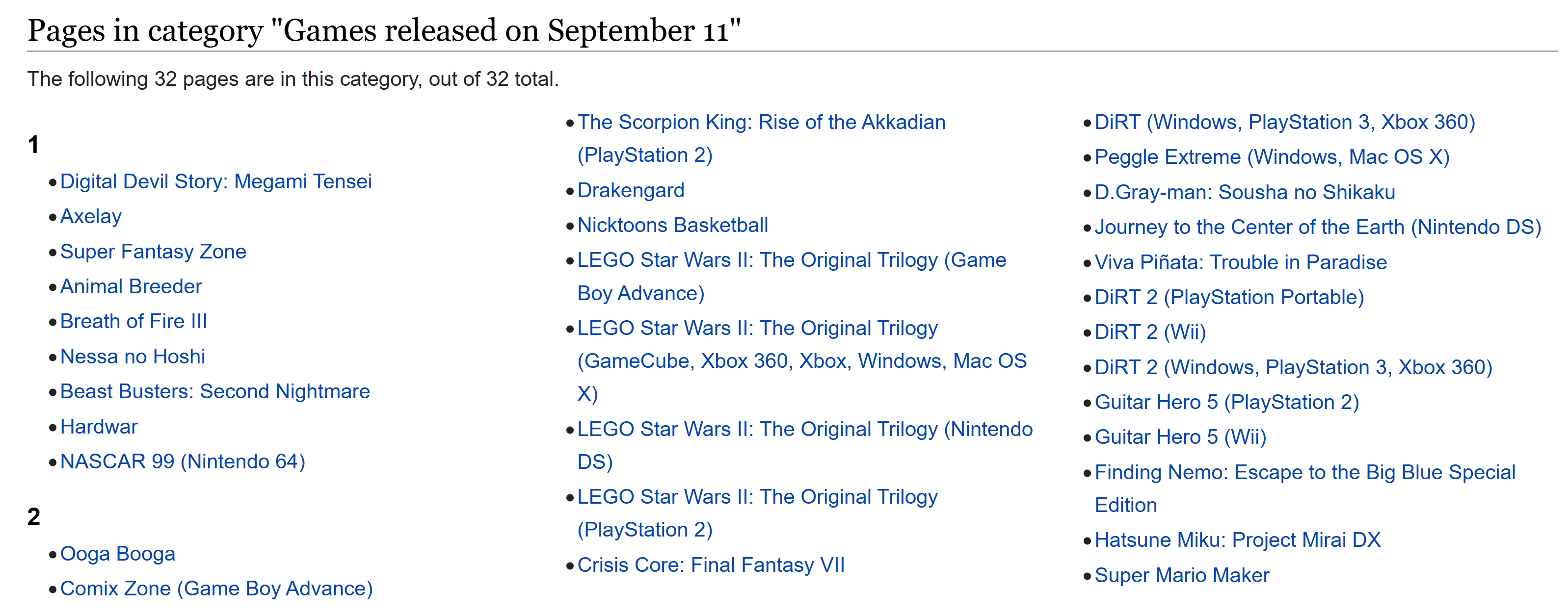Go to Super Fantasy Zone article
This screenshot has width=1568, height=615.
coord(153,251)
